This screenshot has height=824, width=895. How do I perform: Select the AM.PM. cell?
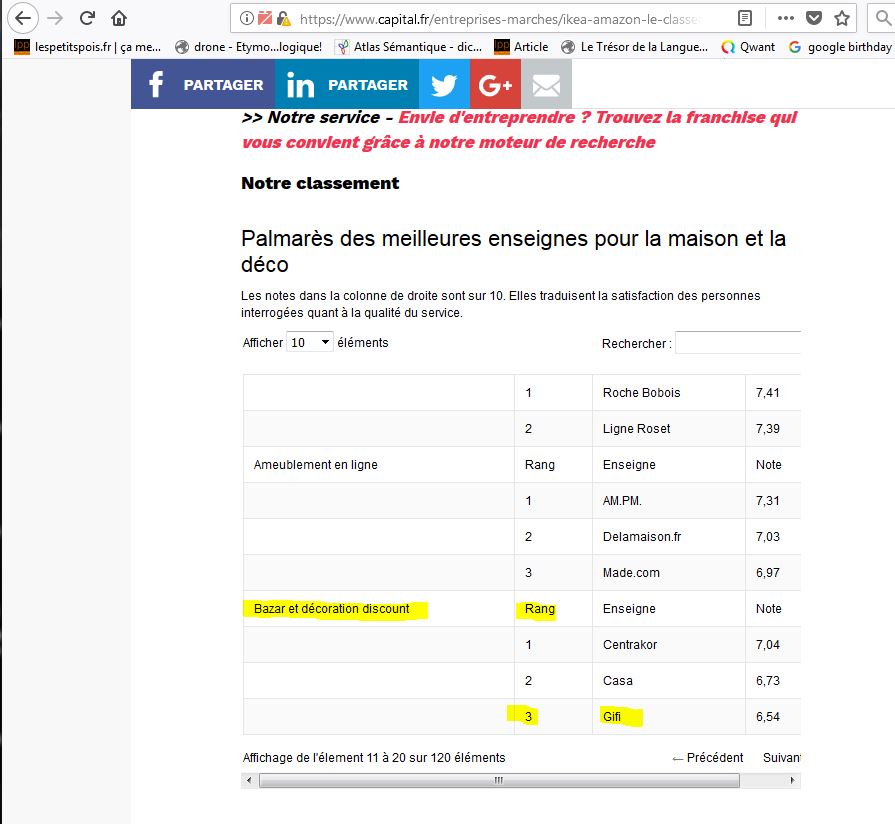click(x=669, y=500)
